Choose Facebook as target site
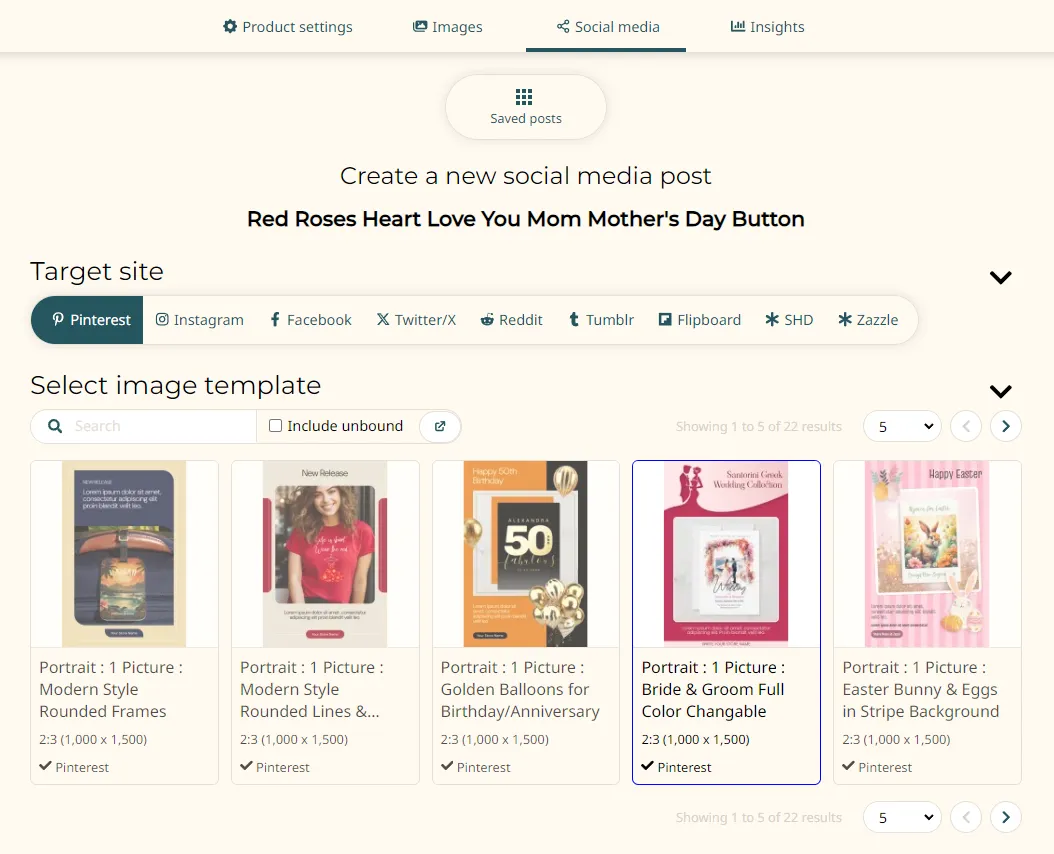The image size is (1054, 854). tap(311, 320)
